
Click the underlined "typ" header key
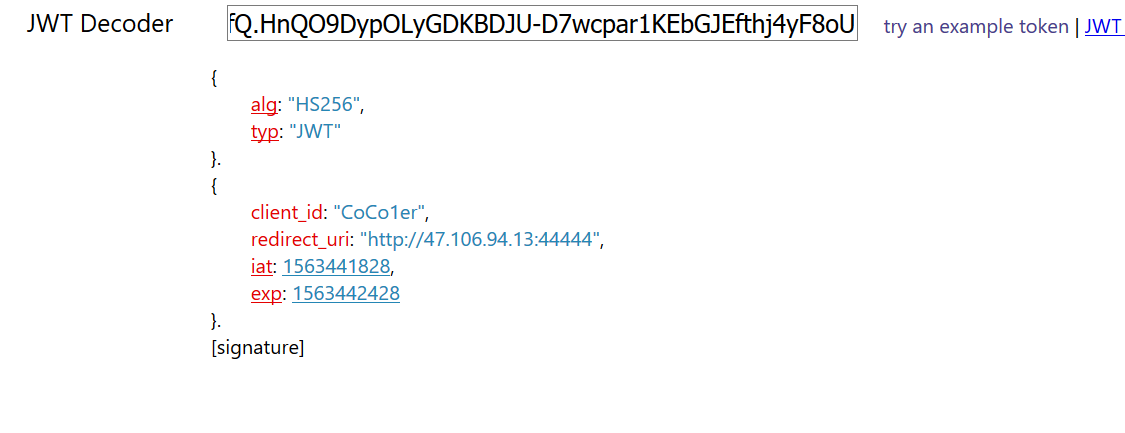pyautogui.click(x=264, y=132)
